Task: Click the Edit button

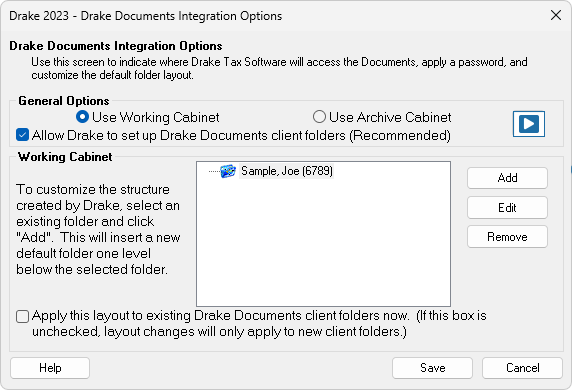Action: click(507, 208)
